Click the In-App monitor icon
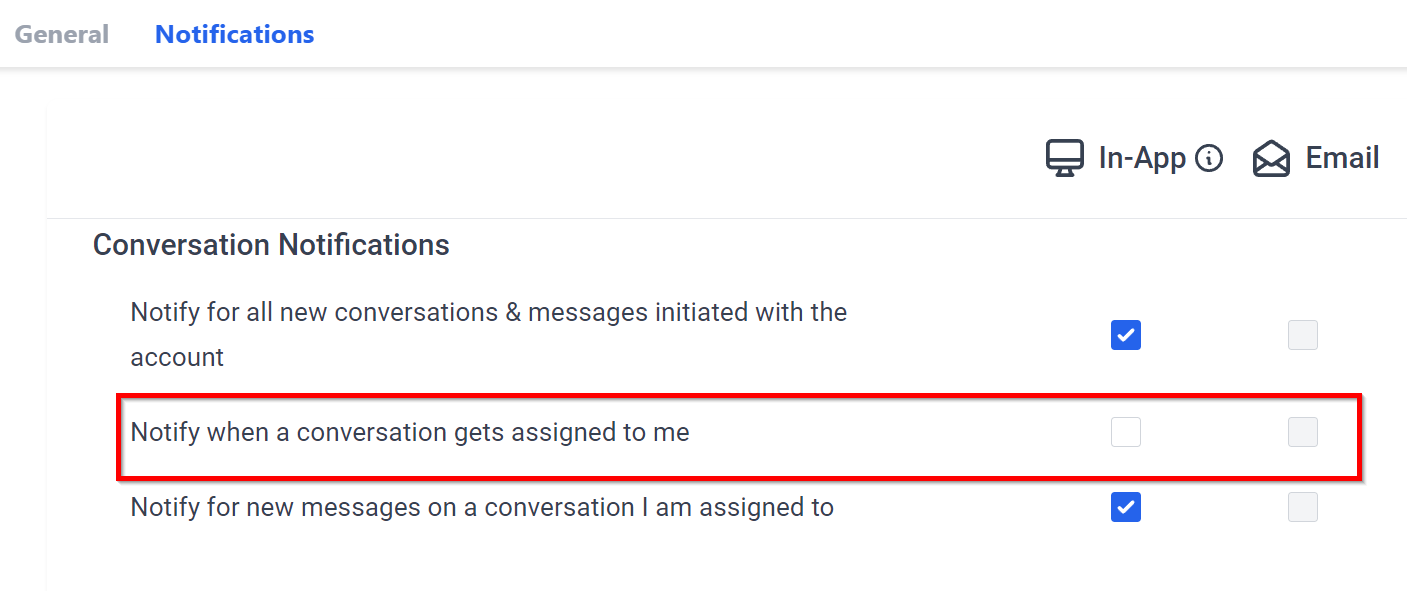The image size is (1407, 591). click(x=1065, y=158)
